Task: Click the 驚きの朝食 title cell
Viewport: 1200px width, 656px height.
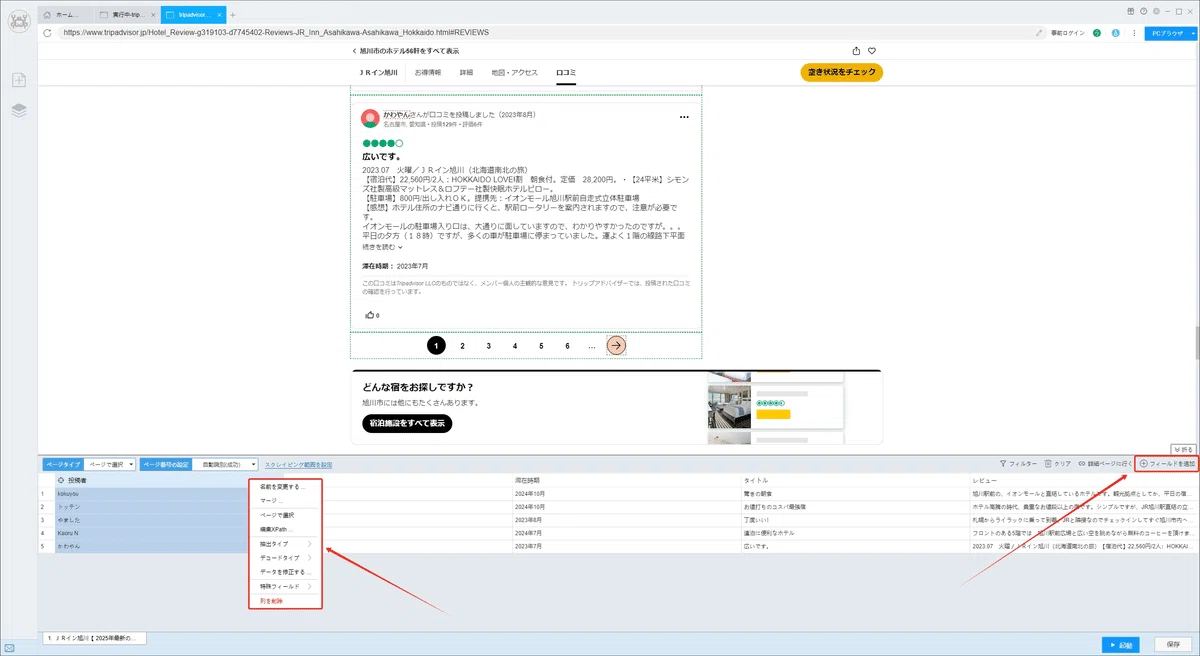Action: [854, 493]
